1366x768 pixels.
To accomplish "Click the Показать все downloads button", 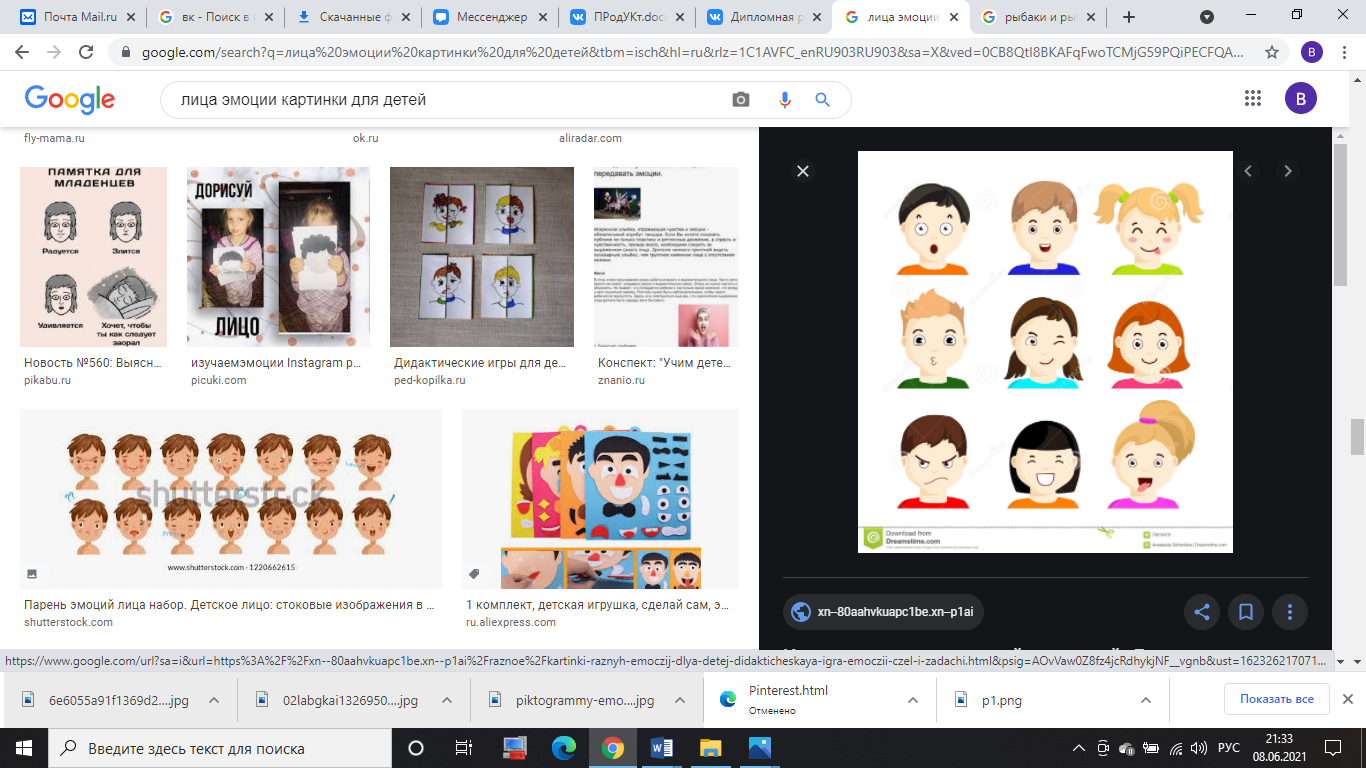I will tap(1276, 699).
